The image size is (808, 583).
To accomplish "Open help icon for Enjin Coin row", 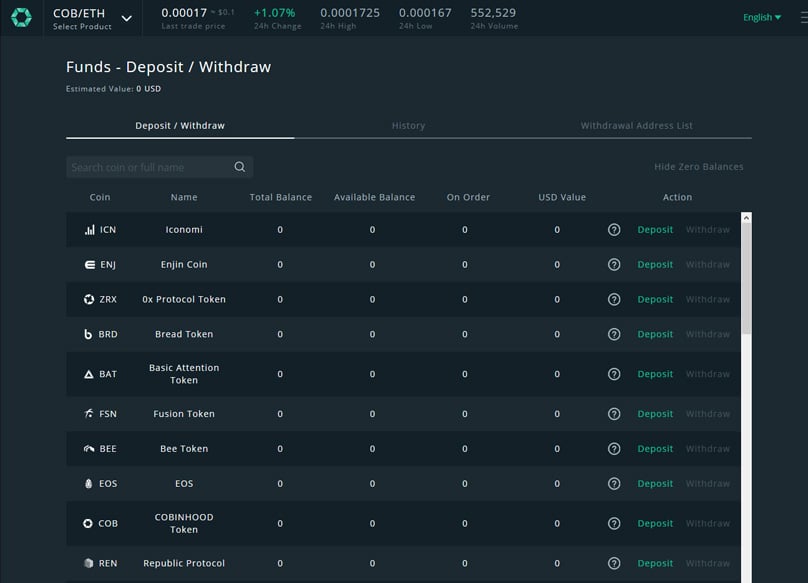I will pos(614,264).
